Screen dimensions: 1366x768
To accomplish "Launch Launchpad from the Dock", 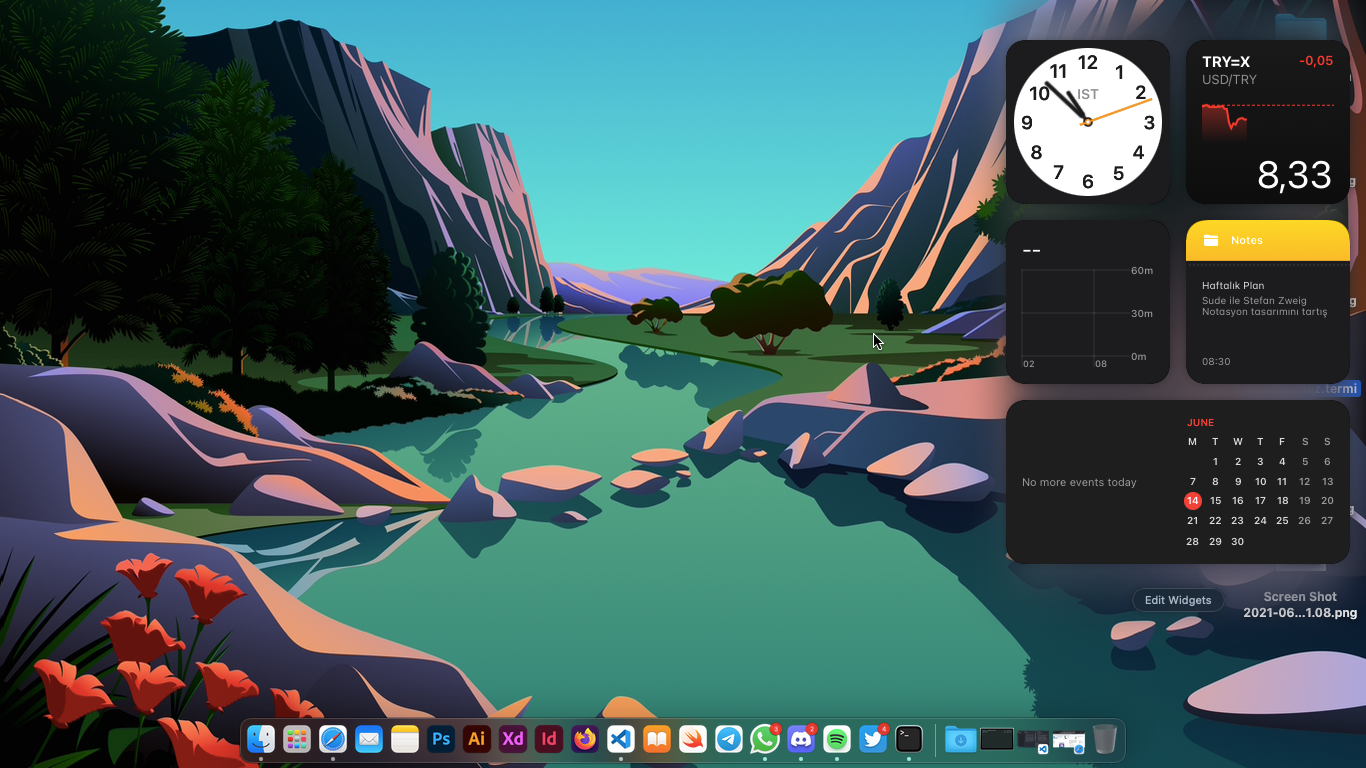I will (296, 739).
